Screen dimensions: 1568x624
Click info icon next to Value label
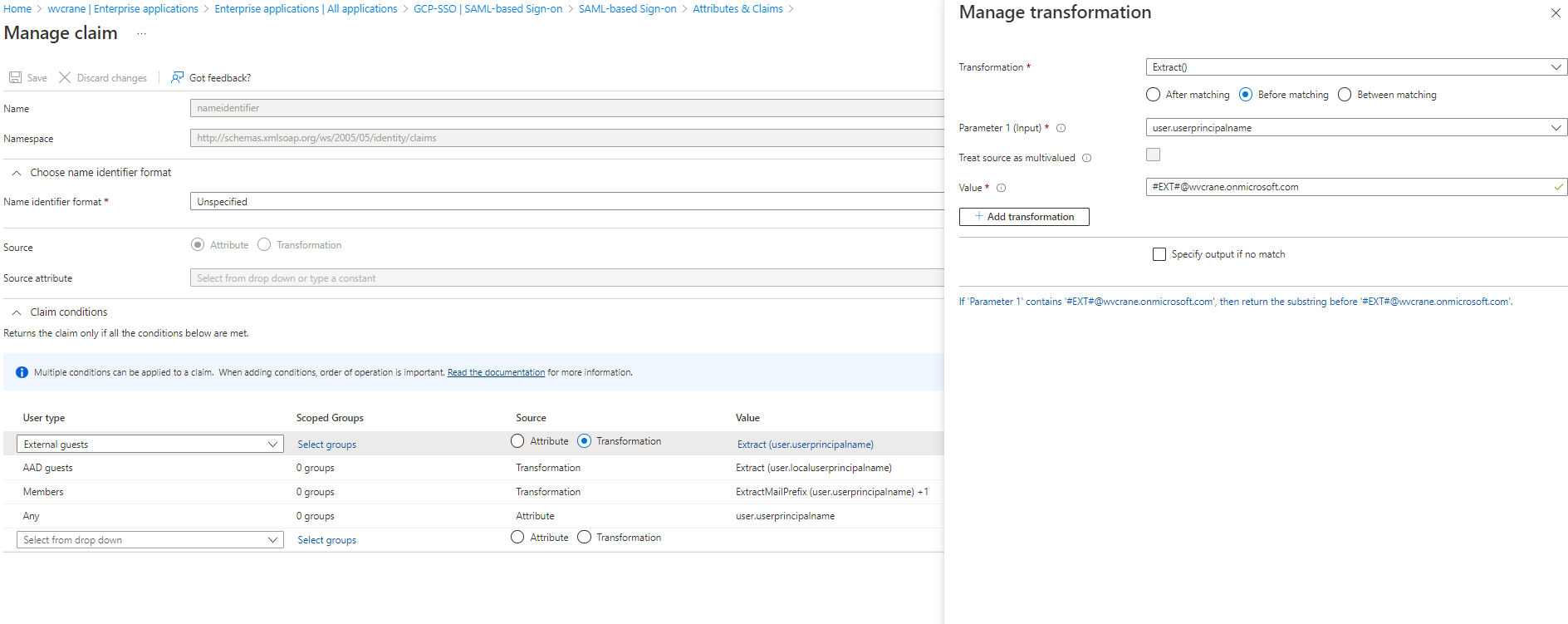tap(1001, 188)
